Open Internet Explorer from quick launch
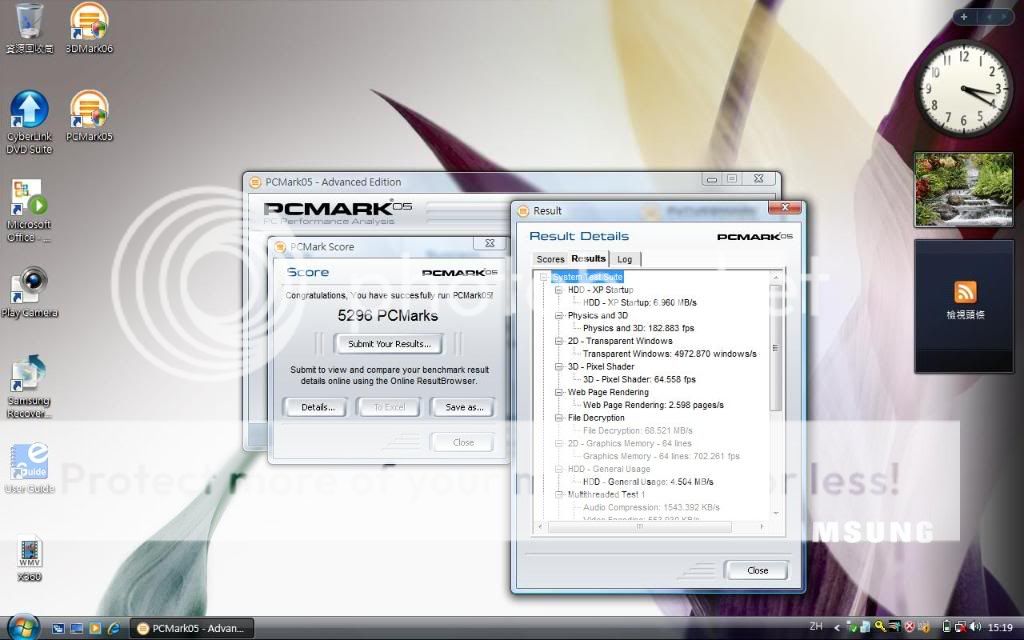 113,628
